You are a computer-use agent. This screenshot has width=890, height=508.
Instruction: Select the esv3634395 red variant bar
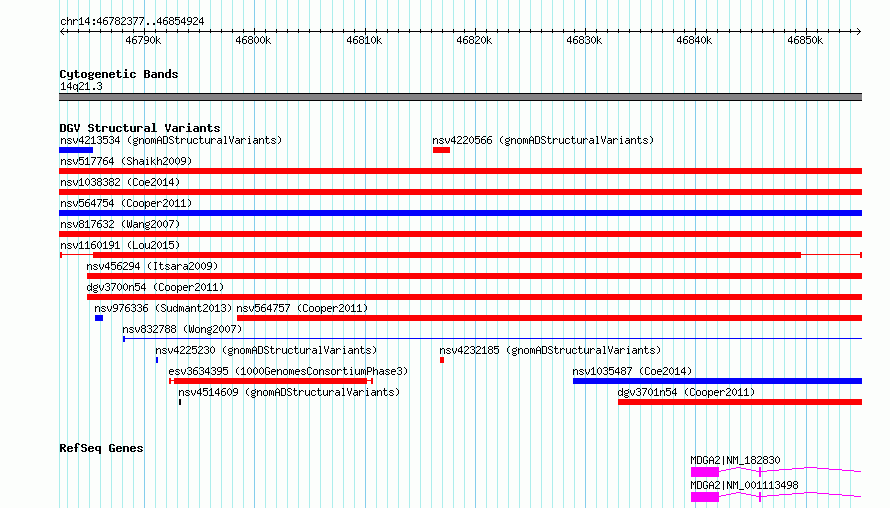click(x=271, y=381)
